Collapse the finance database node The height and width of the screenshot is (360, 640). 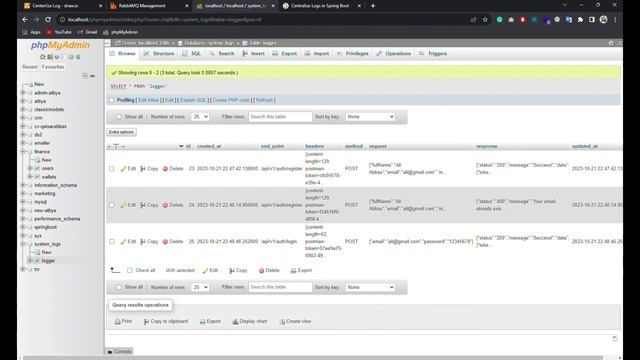(23, 151)
